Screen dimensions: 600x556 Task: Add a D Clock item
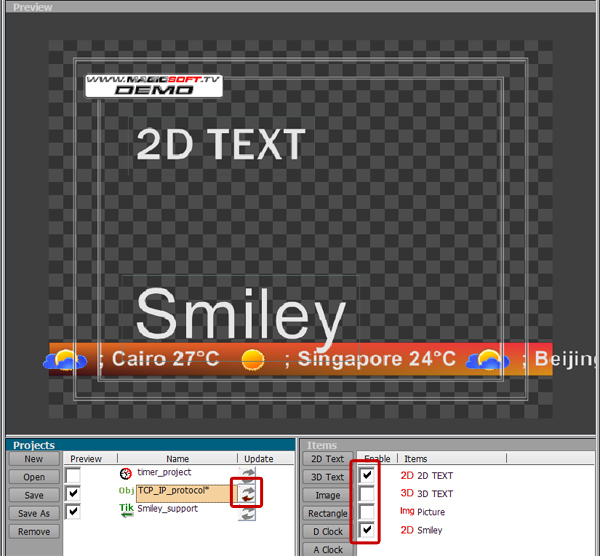[328, 532]
